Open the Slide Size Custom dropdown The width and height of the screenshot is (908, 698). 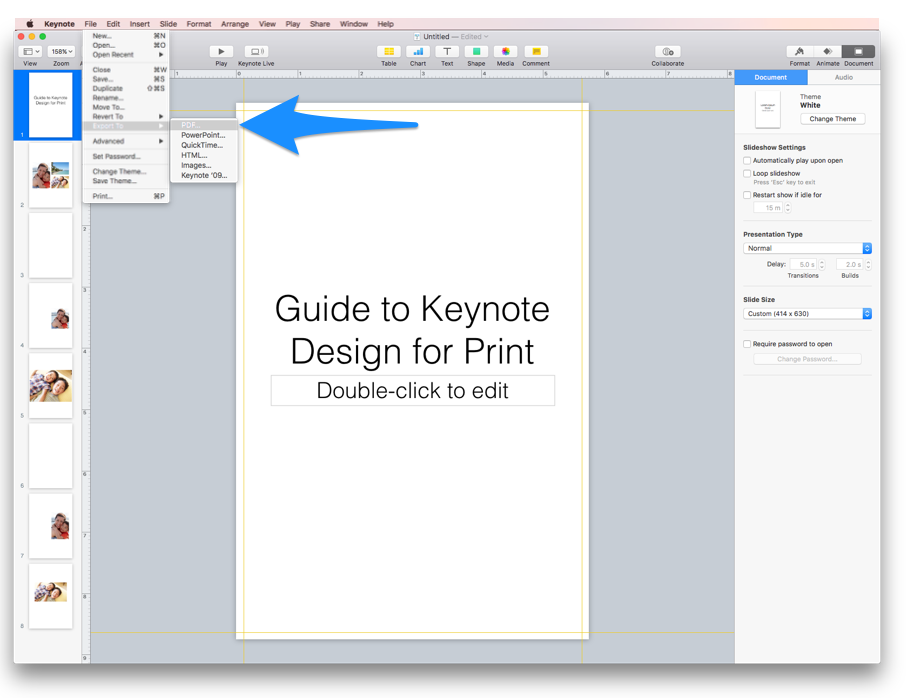(x=807, y=313)
